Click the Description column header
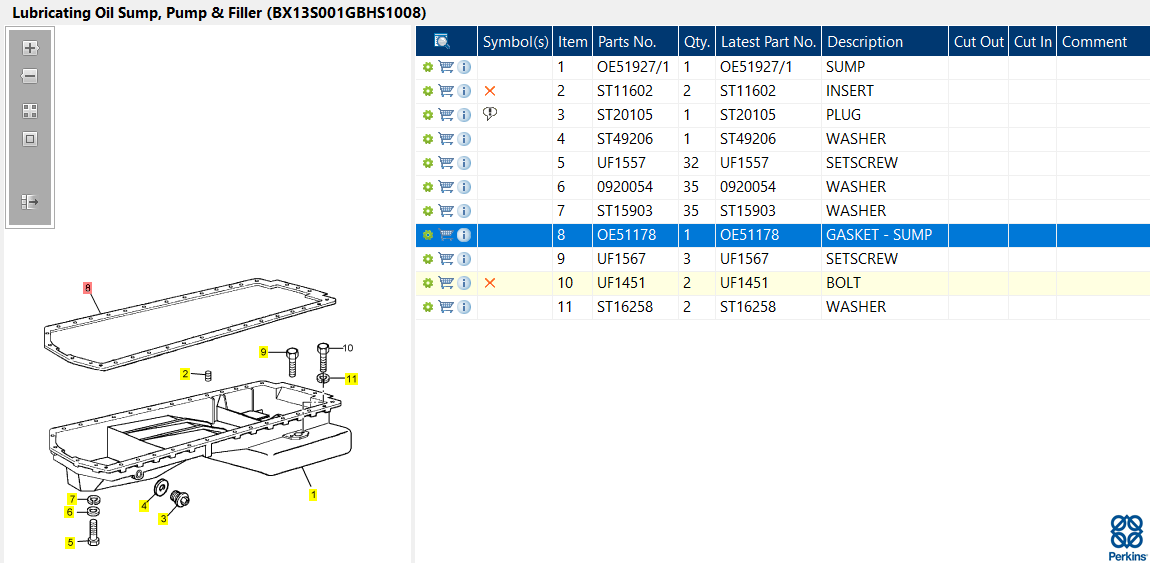The height and width of the screenshot is (563, 1150). [865, 42]
